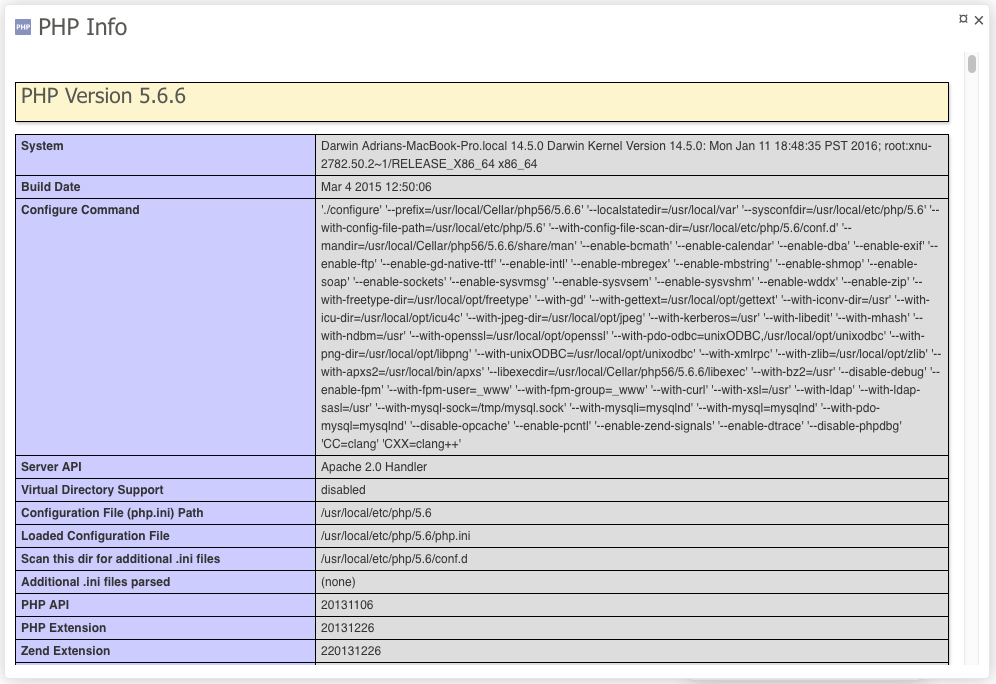996x684 pixels.
Task: Select the (none) value
Action: [x=339, y=582]
